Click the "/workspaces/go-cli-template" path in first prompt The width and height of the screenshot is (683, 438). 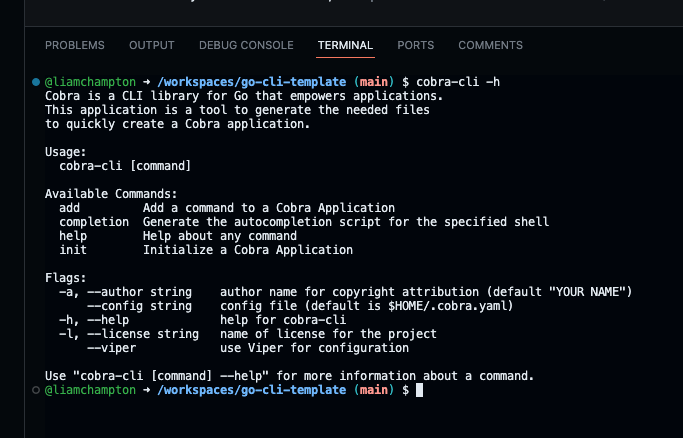(x=252, y=82)
